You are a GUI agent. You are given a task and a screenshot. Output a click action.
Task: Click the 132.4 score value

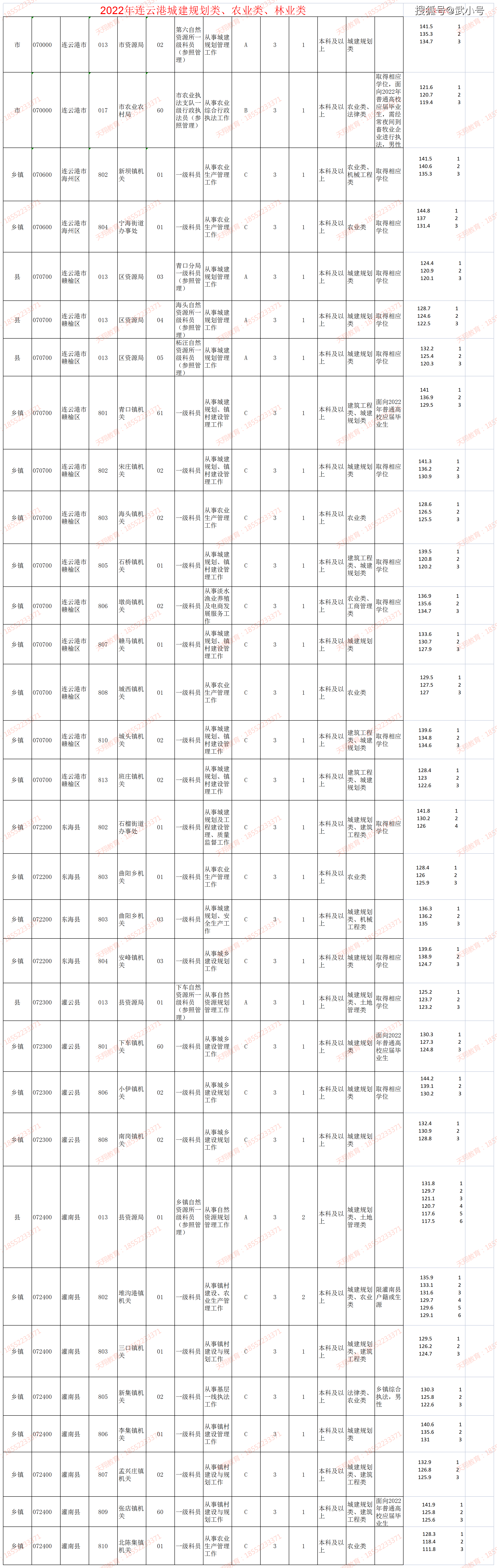[425, 1124]
